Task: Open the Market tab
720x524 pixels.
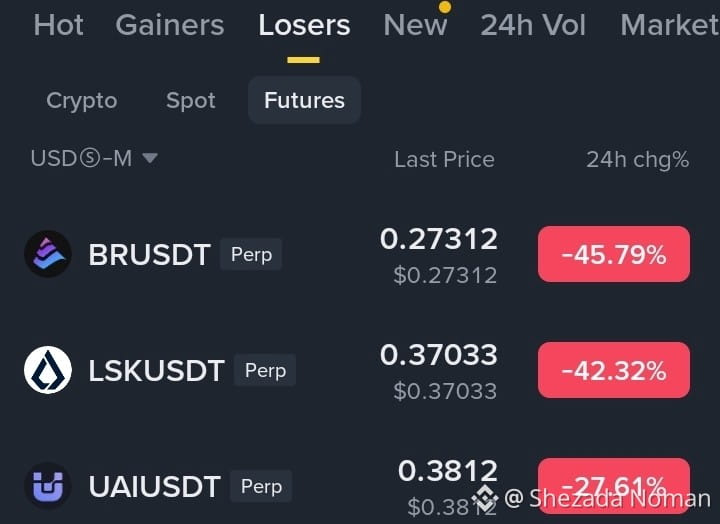Action: [x=670, y=25]
